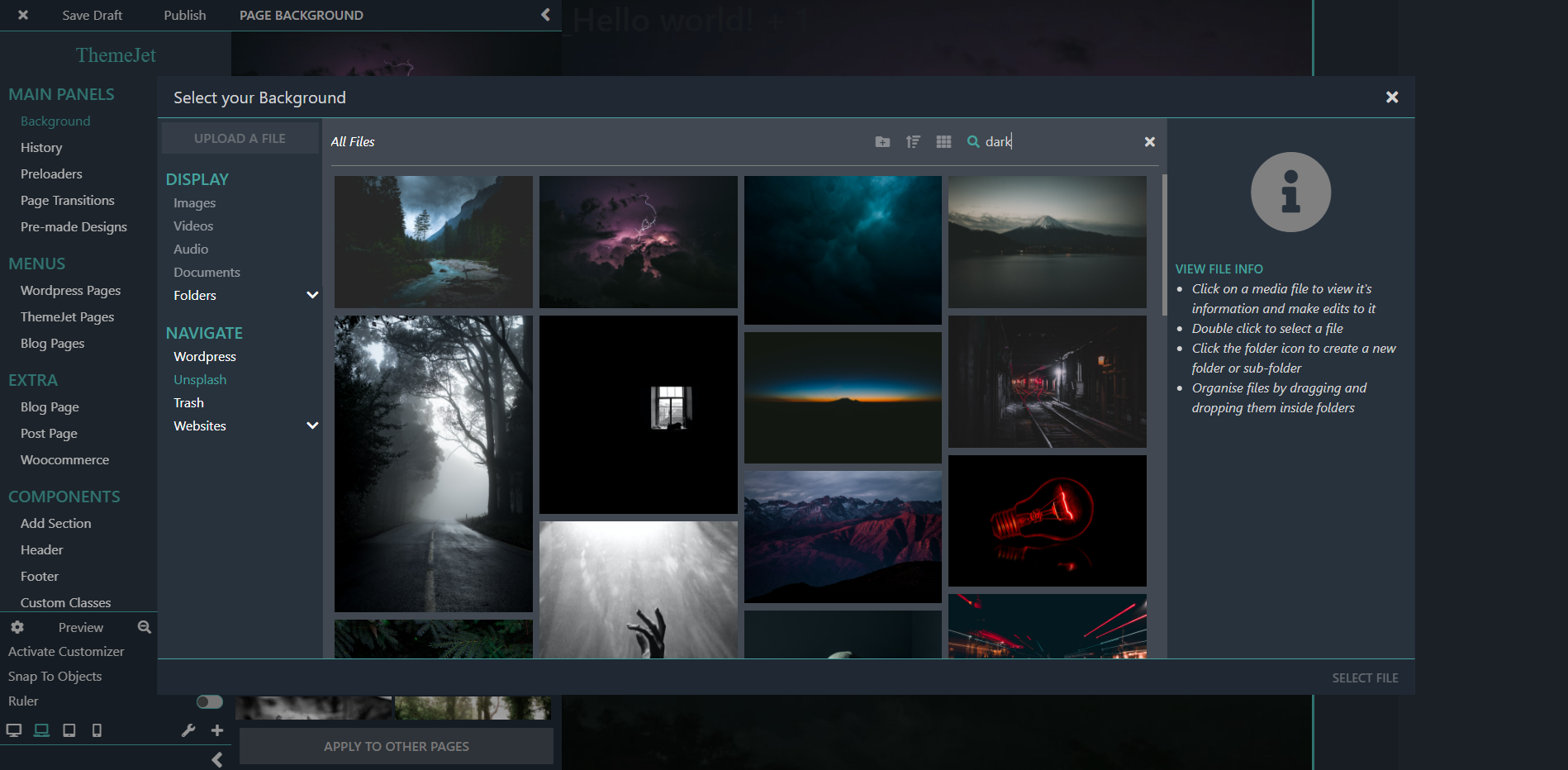1568x770 pixels.
Task: Create a new folder in the media library
Action: pyautogui.click(x=882, y=141)
